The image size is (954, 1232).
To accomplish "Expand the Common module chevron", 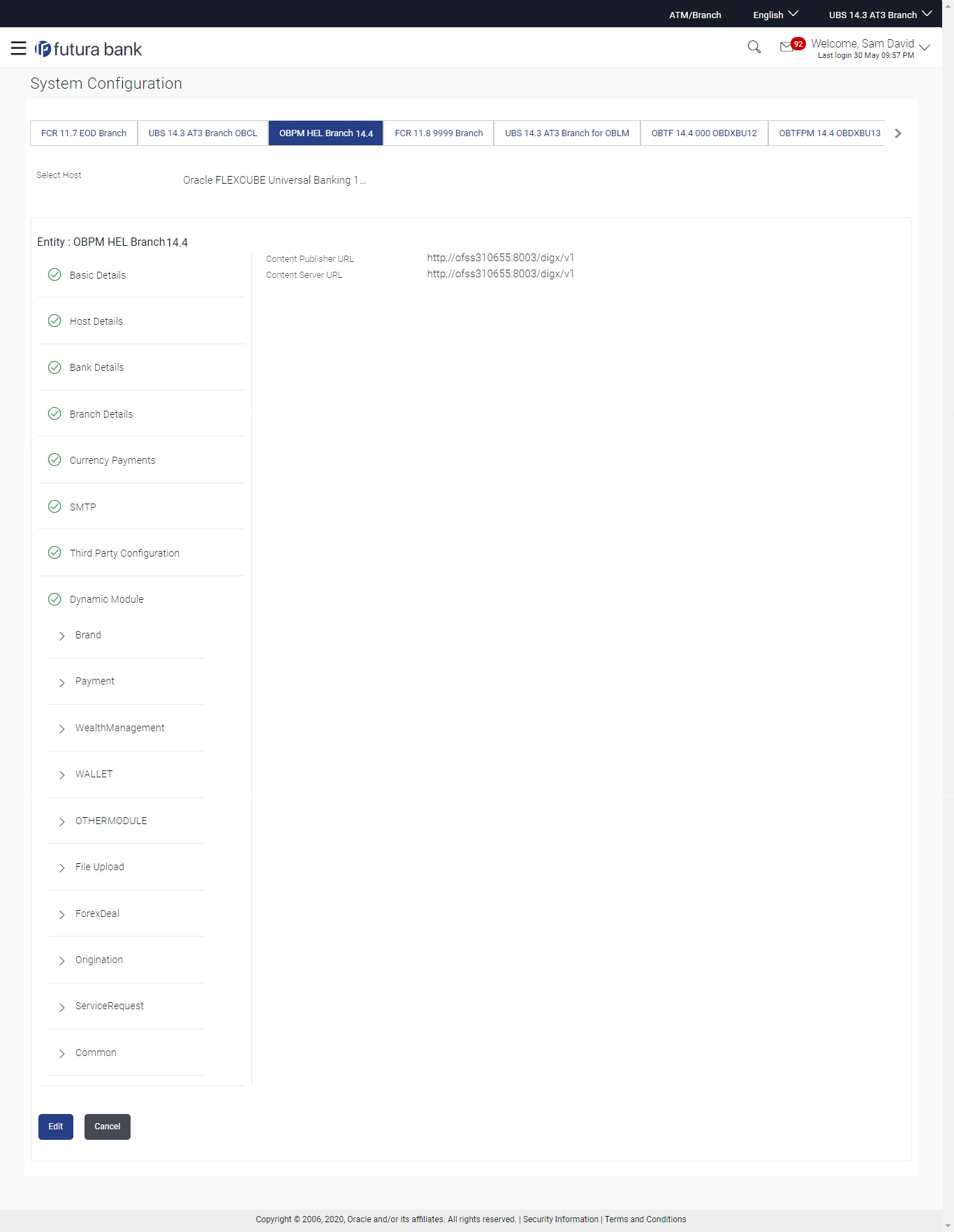I will [61, 1053].
